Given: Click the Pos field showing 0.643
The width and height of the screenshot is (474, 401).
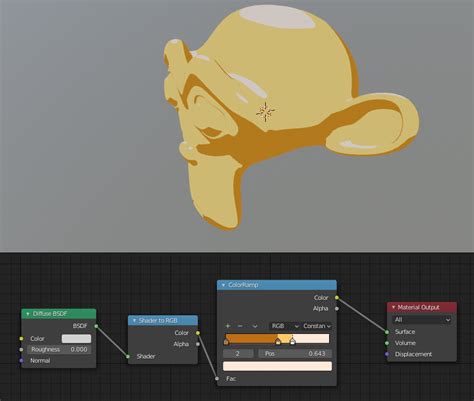Looking at the screenshot, I should coord(295,354).
